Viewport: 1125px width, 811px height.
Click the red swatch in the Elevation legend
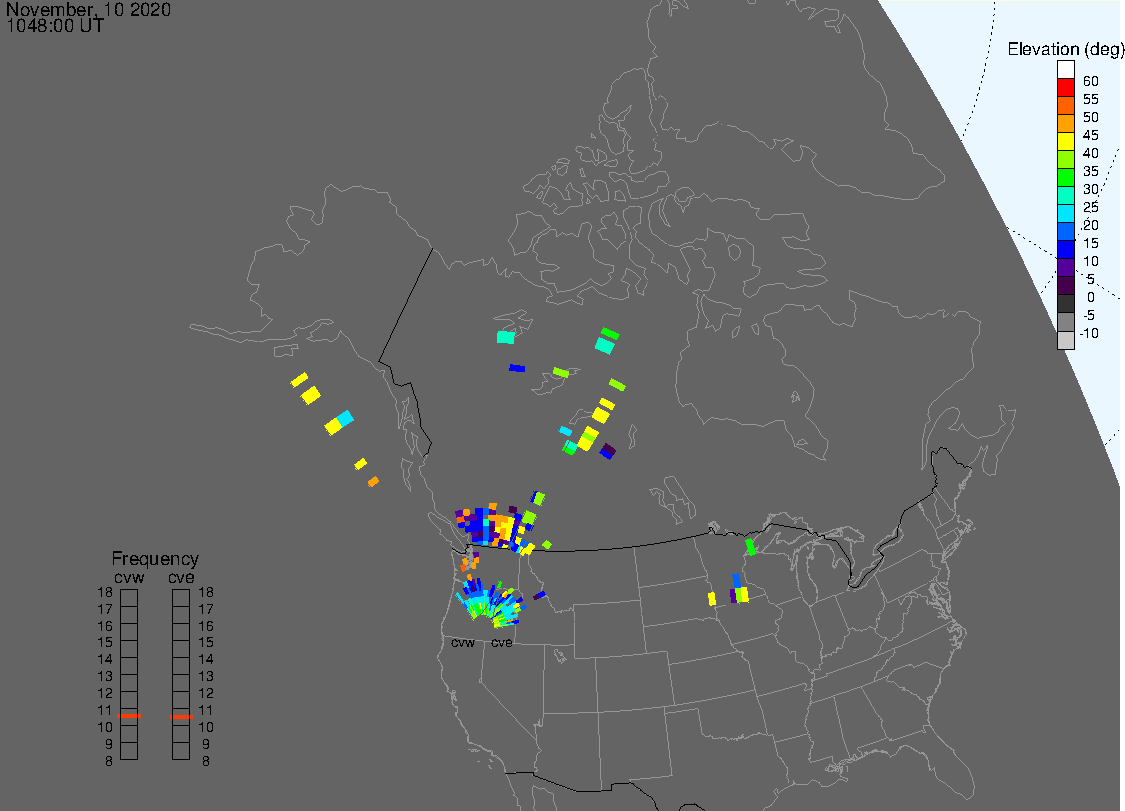[x=1065, y=87]
